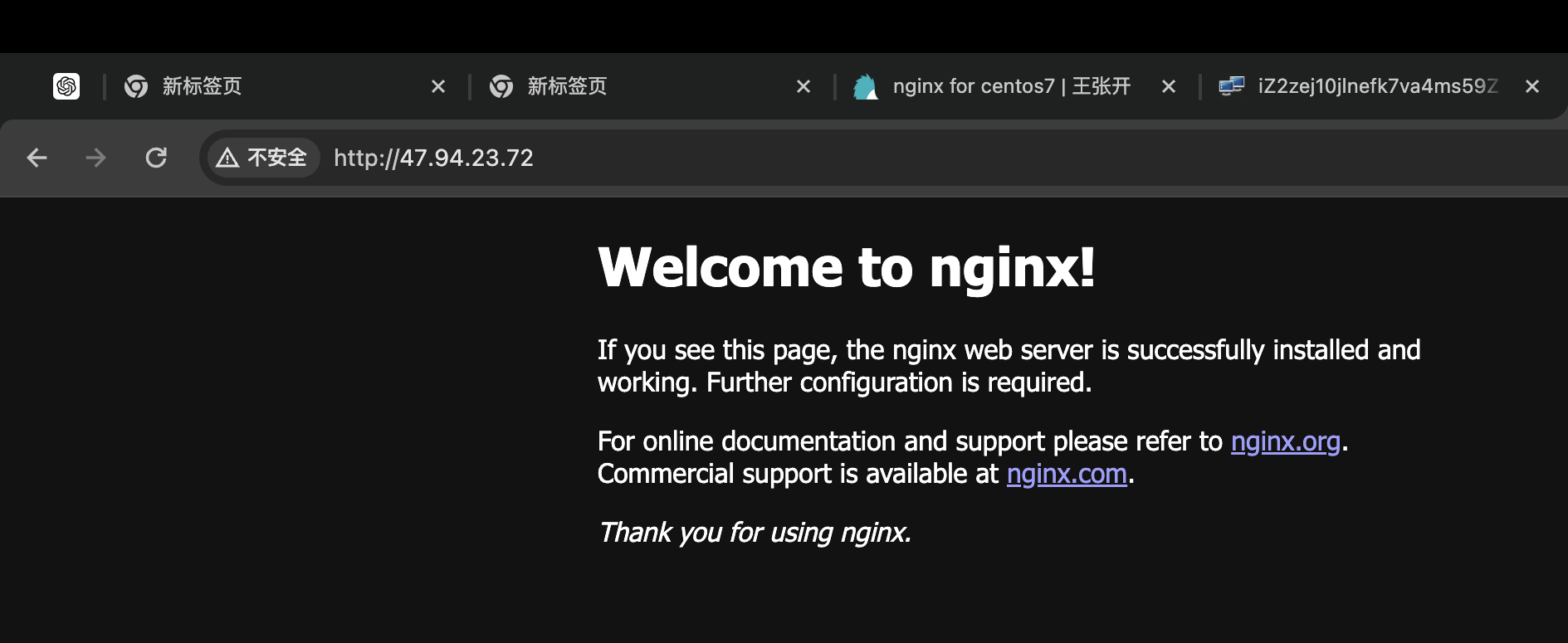The width and height of the screenshot is (1568, 643).
Task: Click the "Thank you for using nginx." text
Action: [x=755, y=533]
